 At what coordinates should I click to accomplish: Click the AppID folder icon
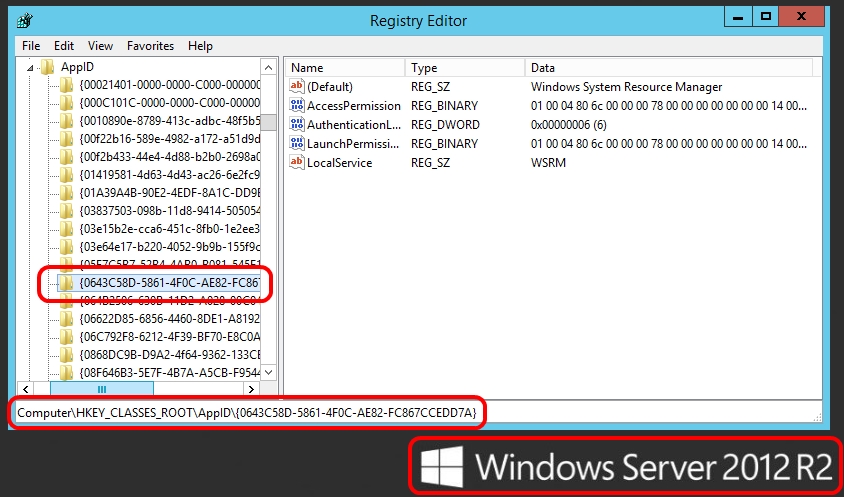[48, 67]
